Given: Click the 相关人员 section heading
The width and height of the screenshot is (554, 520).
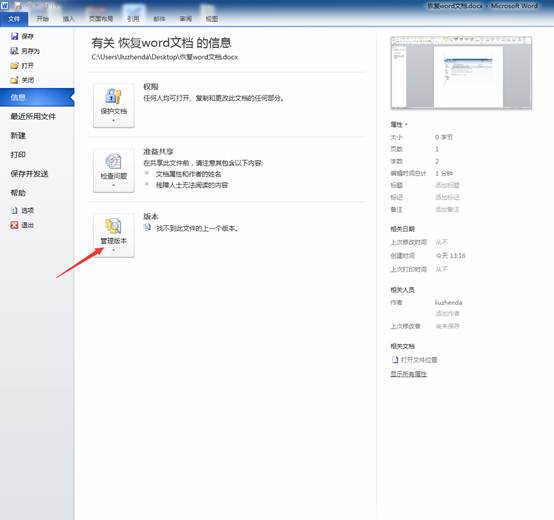Looking at the screenshot, I should [402, 290].
